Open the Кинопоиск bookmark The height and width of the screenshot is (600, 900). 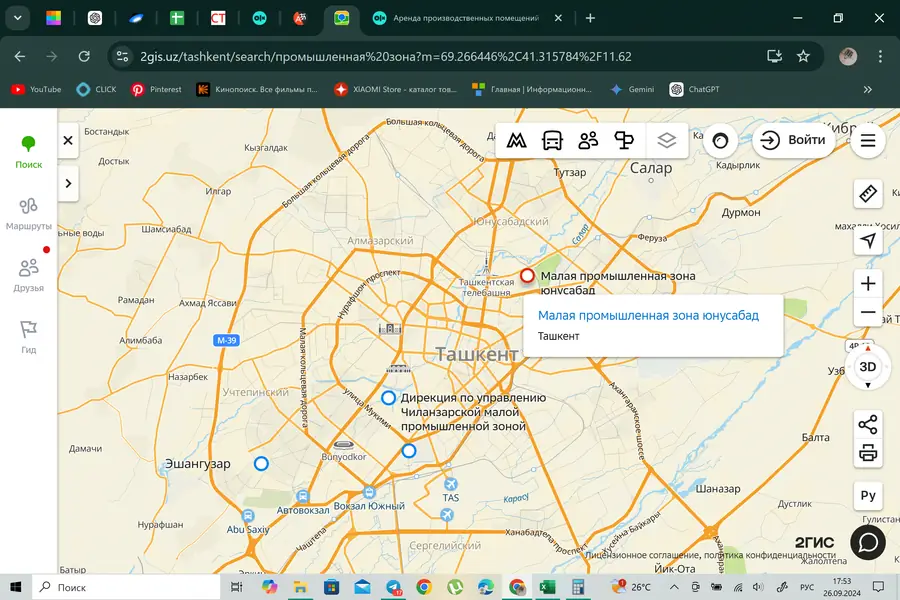pyautogui.click(x=257, y=89)
